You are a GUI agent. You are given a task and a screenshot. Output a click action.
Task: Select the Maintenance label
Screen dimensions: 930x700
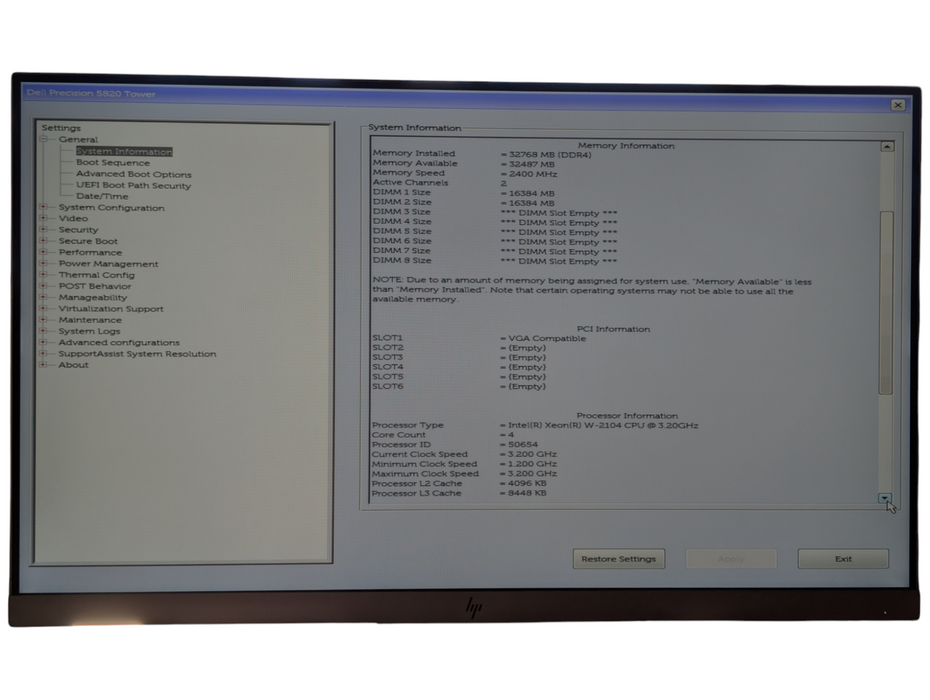coord(90,320)
